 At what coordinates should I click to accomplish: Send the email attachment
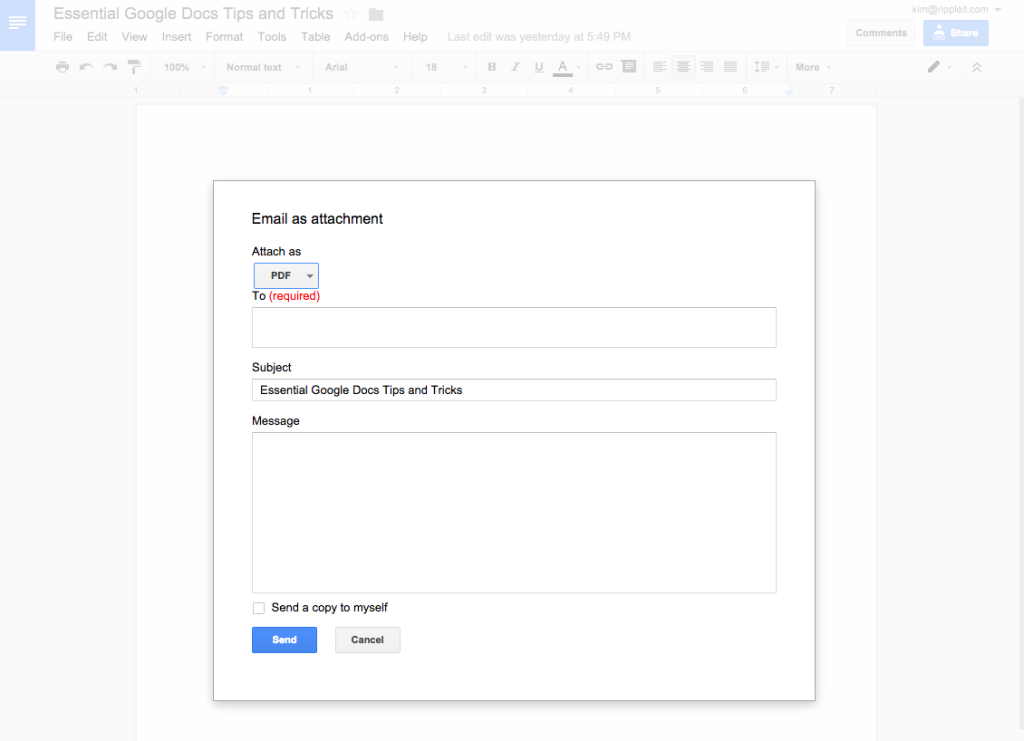click(284, 639)
